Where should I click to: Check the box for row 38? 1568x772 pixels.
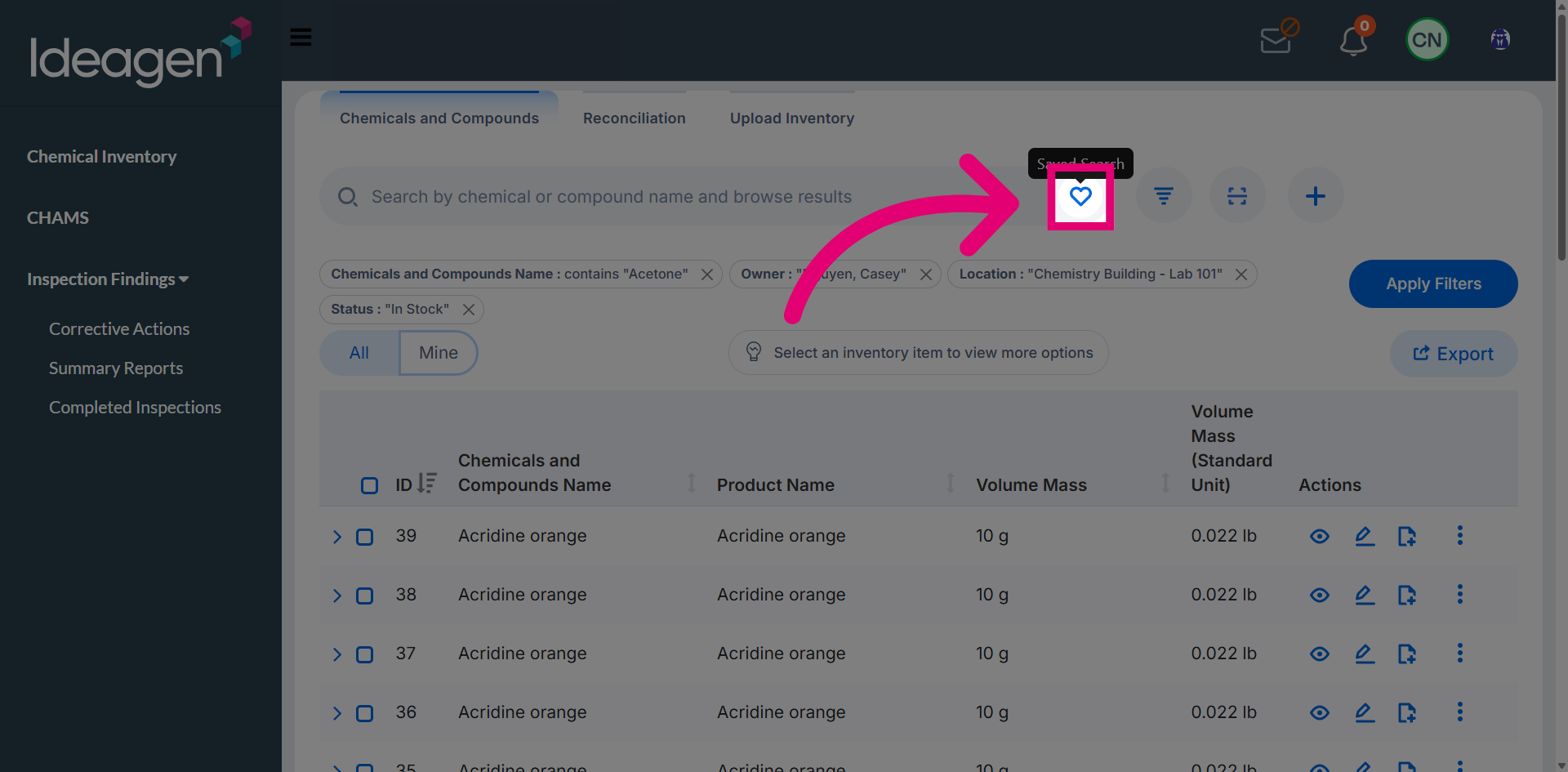click(364, 596)
